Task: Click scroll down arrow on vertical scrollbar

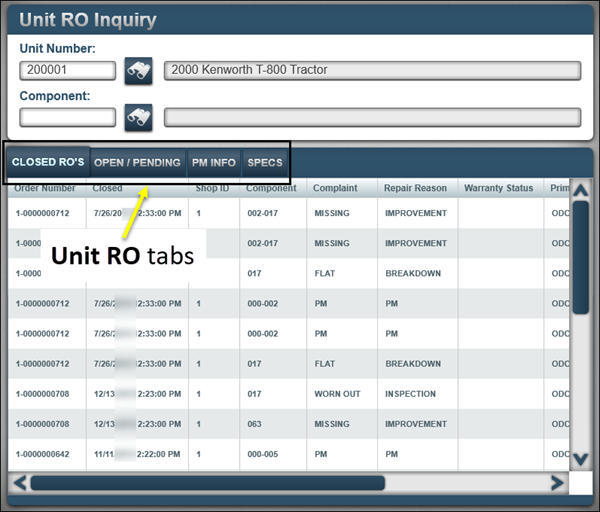Action: pos(580,458)
